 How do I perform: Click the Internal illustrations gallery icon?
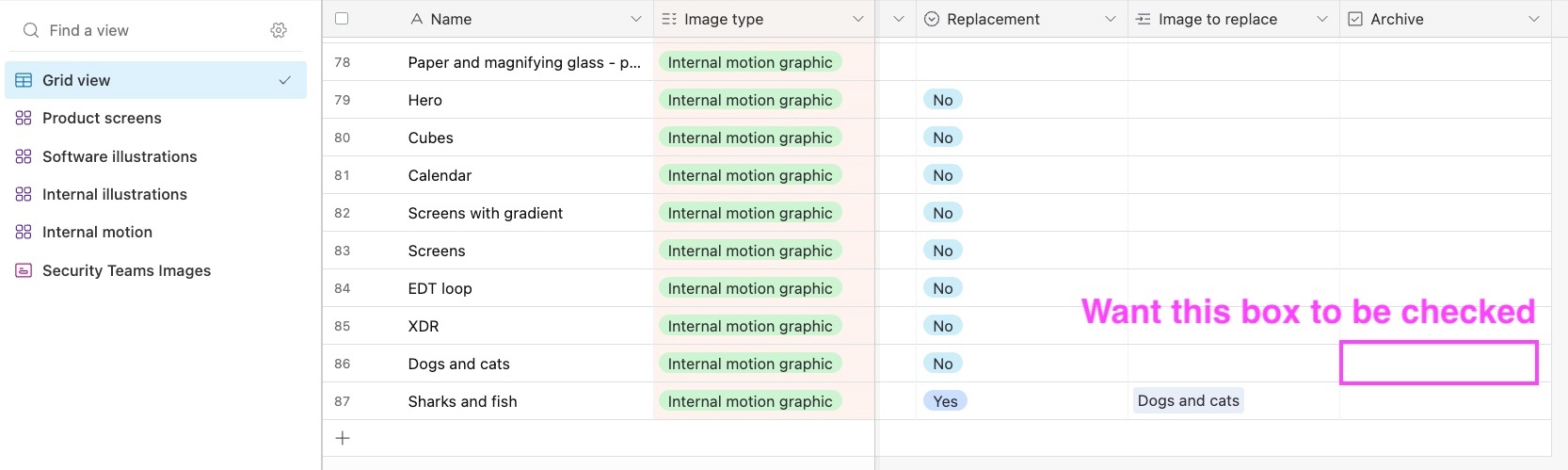24,194
